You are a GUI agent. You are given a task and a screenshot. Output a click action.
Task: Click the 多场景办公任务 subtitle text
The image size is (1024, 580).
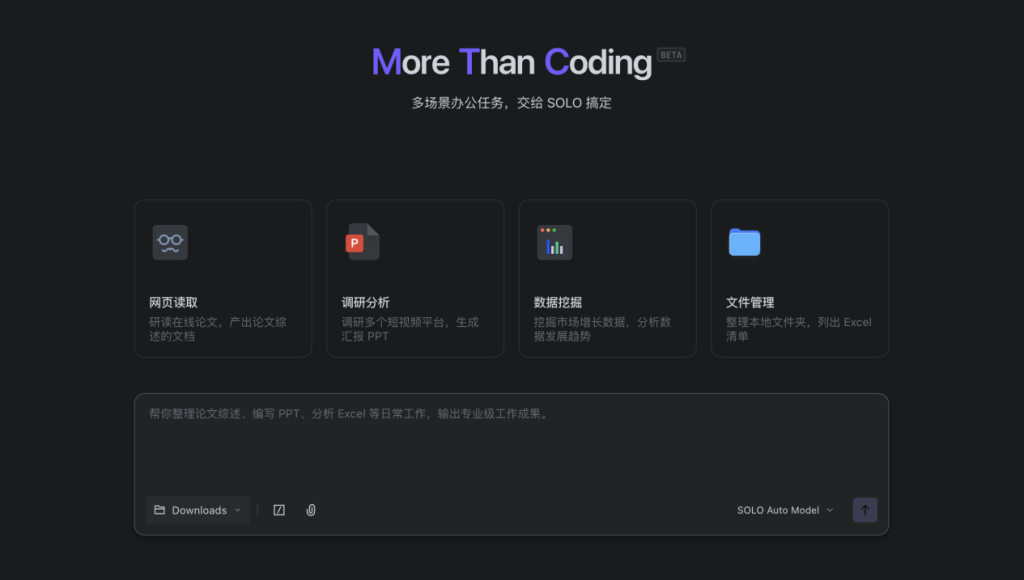512,102
